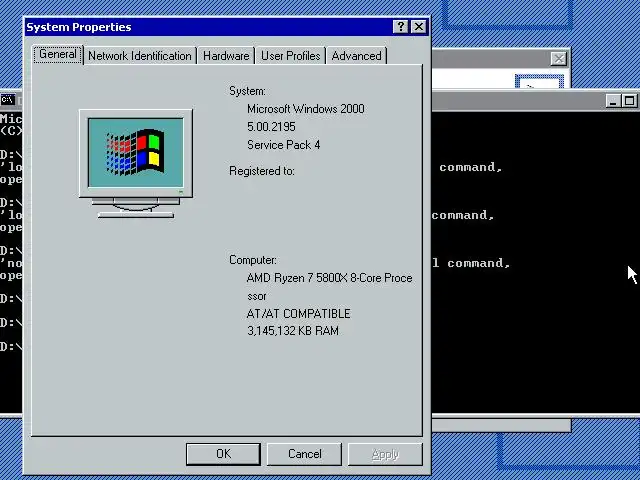Open the Advanced tab
Screen dimensions: 640x480
pos(356,56)
